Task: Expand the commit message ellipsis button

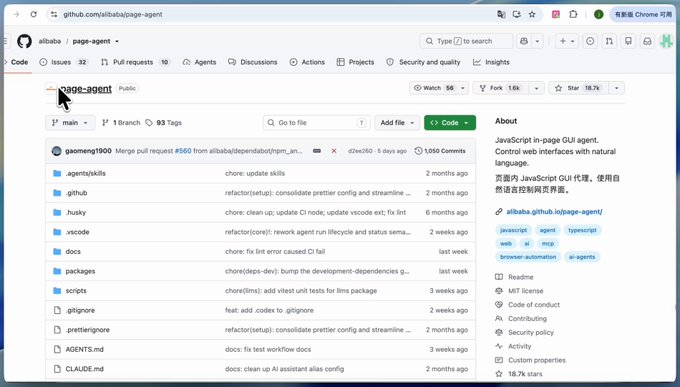Action: (x=317, y=151)
